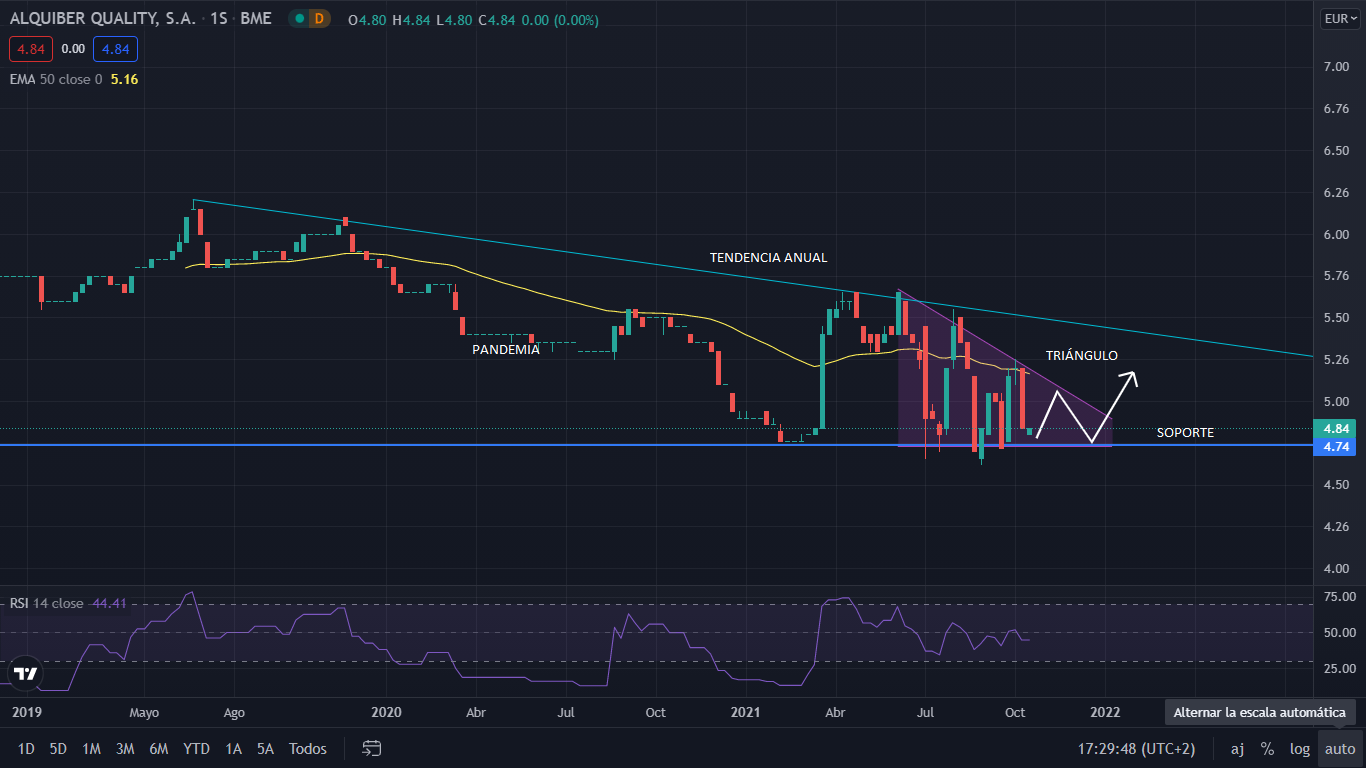The width and height of the screenshot is (1366, 768).
Task: Toggle percent scale mode
Action: tap(1267, 748)
